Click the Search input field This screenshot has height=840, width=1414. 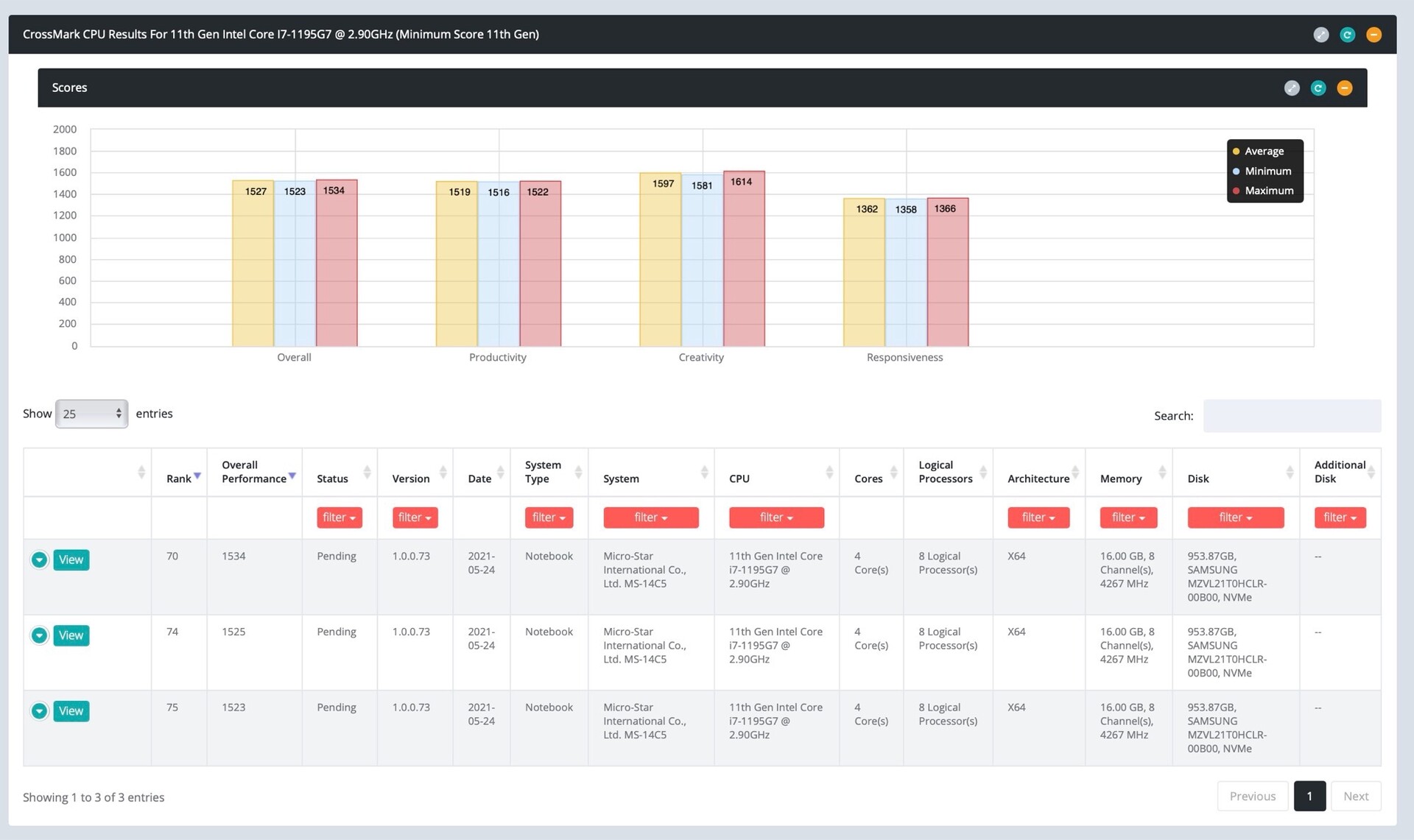click(1291, 416)
